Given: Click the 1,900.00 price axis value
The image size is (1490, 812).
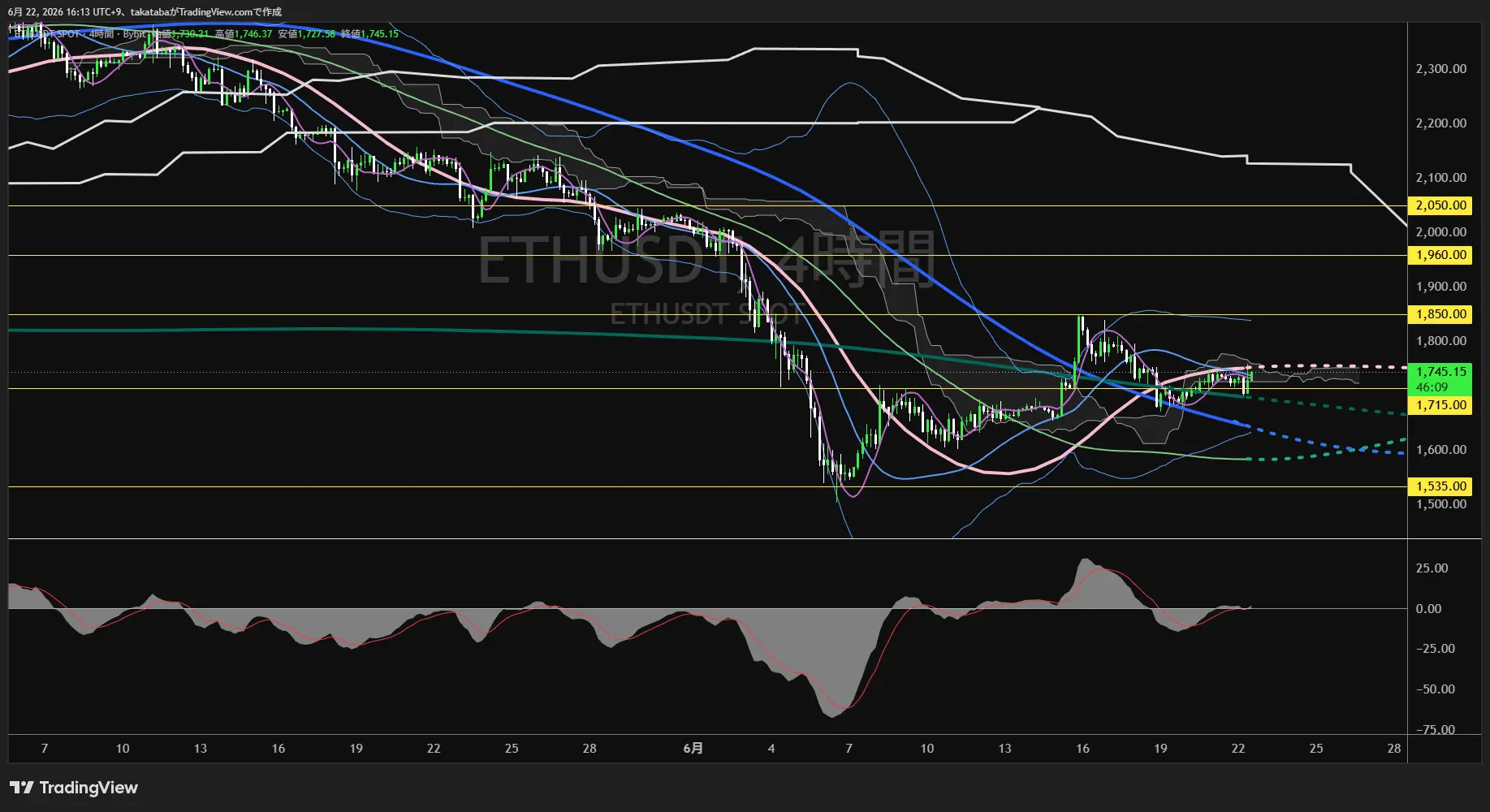Looking at the screenshot, I should (1440, 287).
